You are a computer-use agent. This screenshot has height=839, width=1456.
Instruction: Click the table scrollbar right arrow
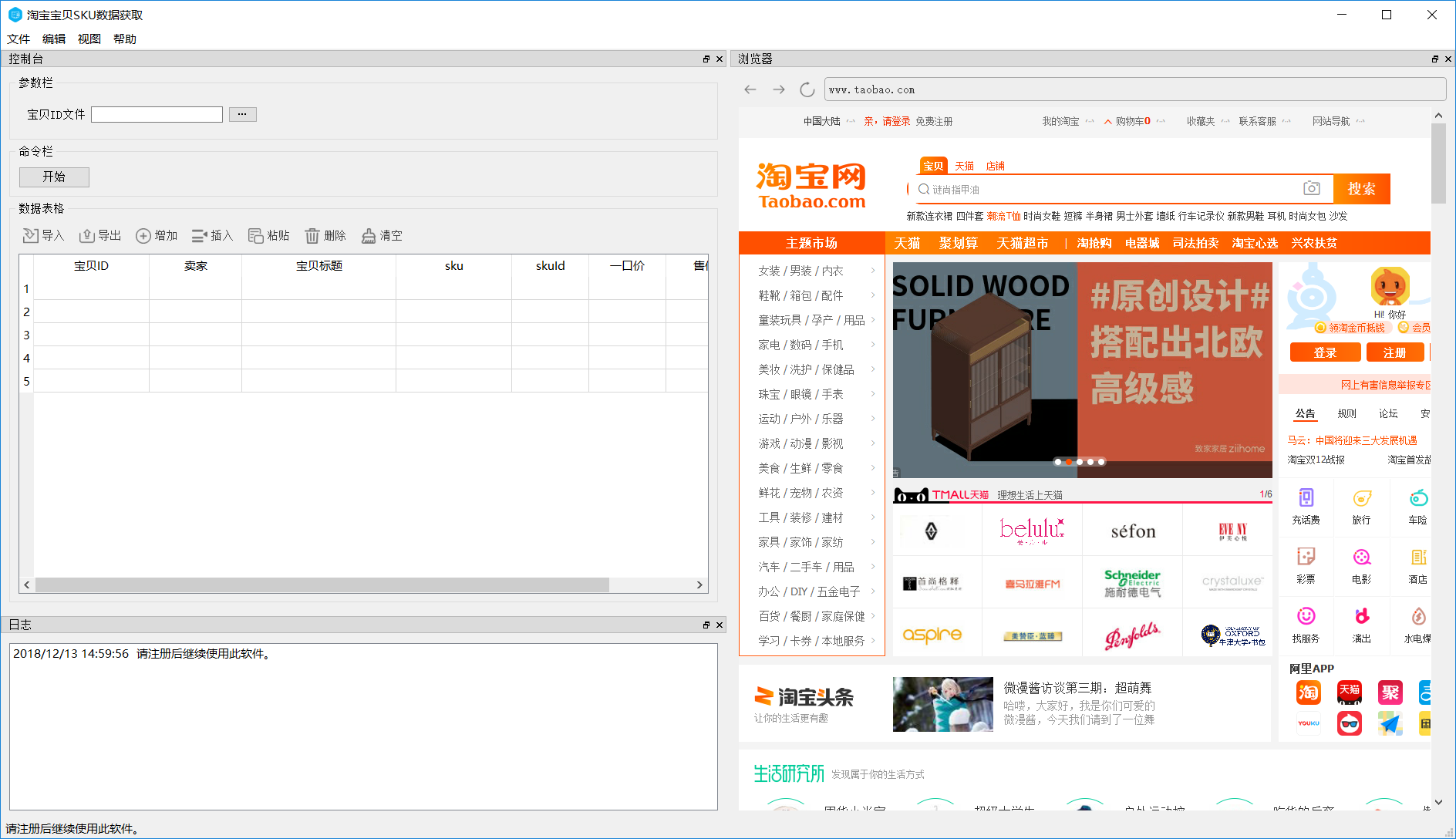(x=699, y=585)
